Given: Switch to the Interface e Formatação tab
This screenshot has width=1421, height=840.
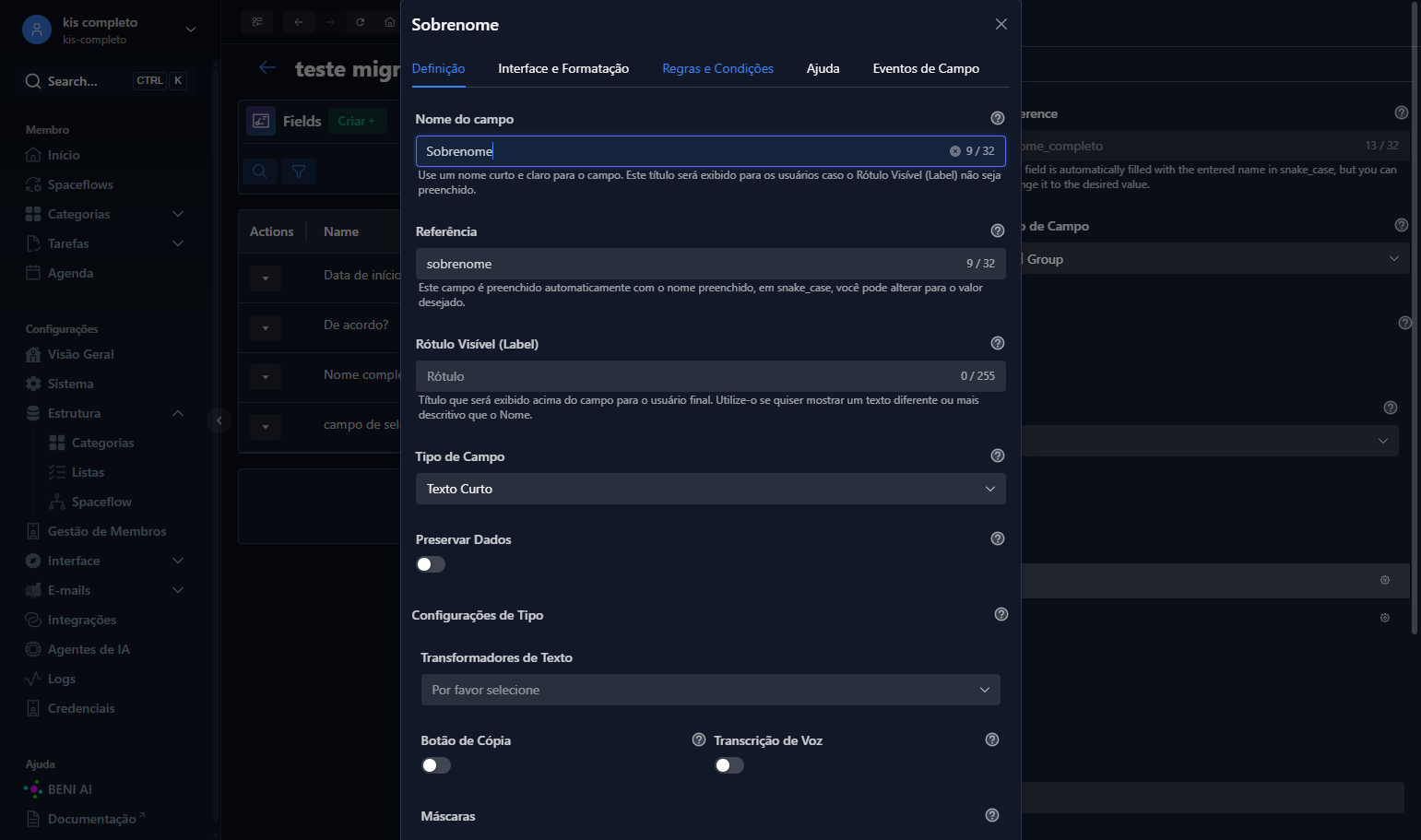Looking at the screenshot, I should [563, 68].
